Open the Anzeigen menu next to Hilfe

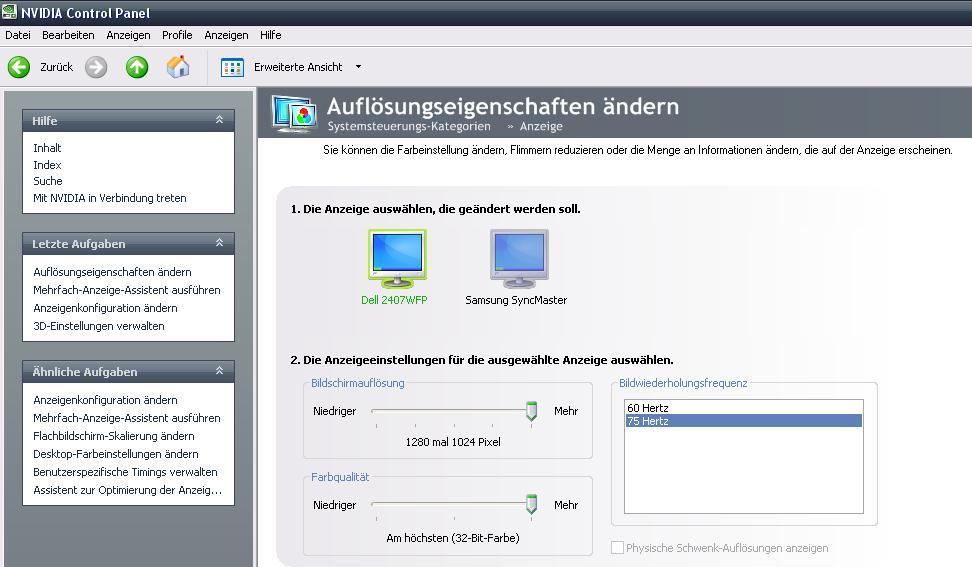(x=226, y=35)
